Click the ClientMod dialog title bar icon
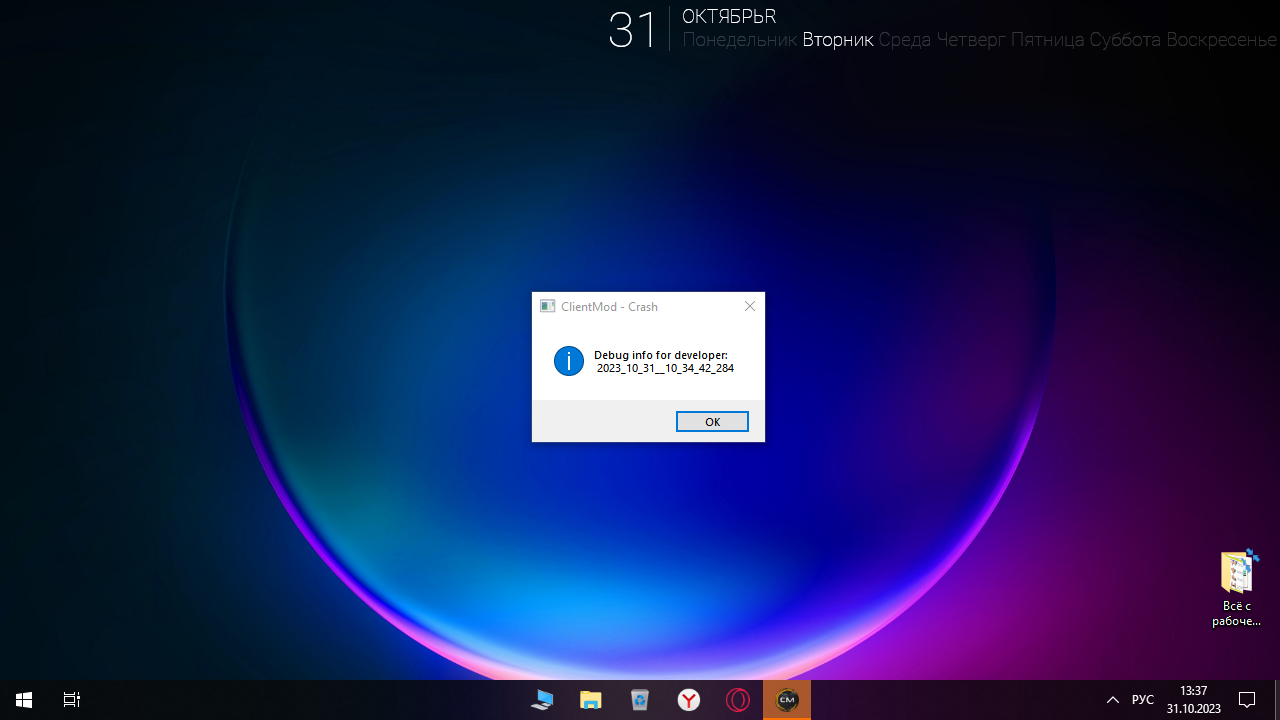This screenshot has height=720, width=1280. (547, 307)
